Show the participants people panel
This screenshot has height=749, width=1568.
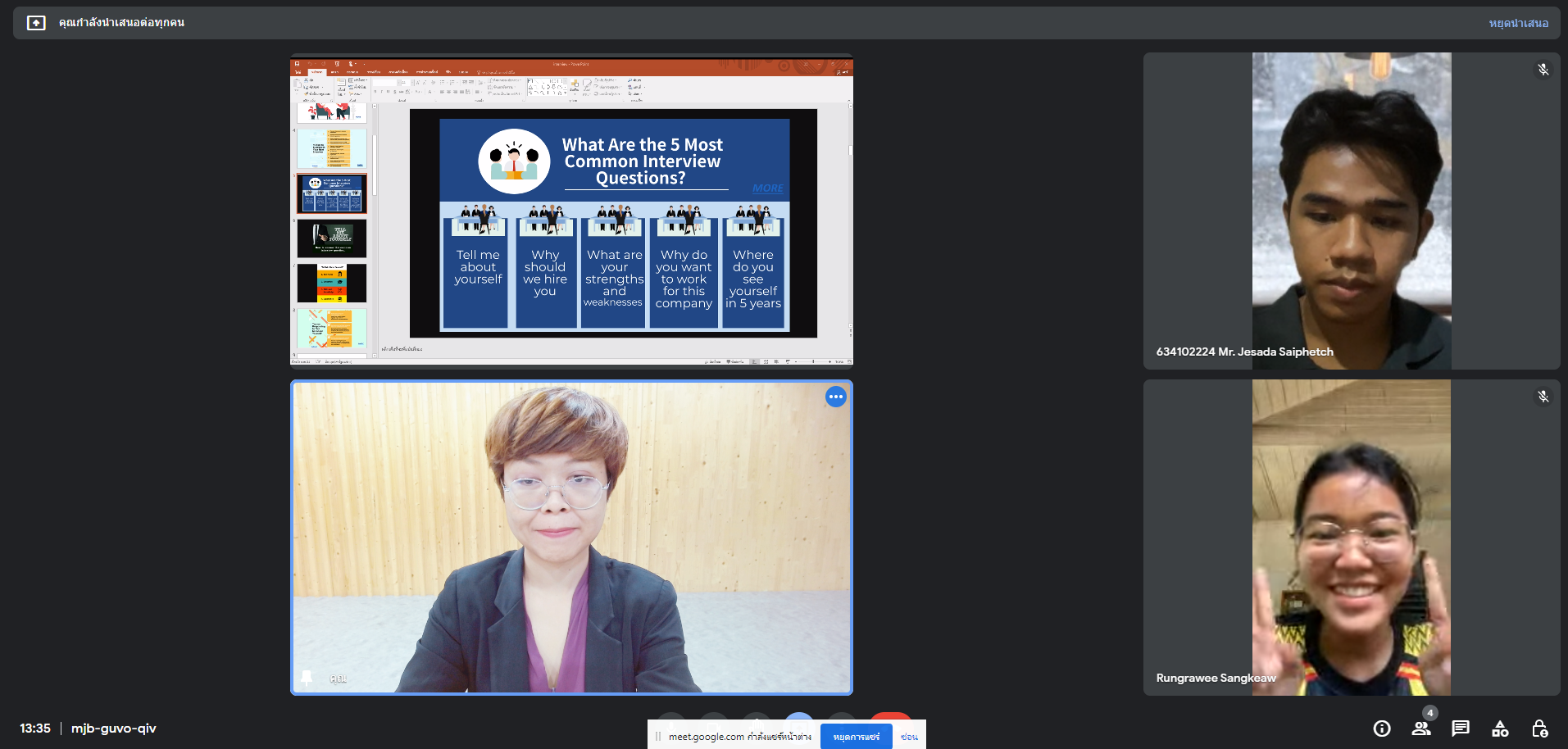[x=1421, y=729]
